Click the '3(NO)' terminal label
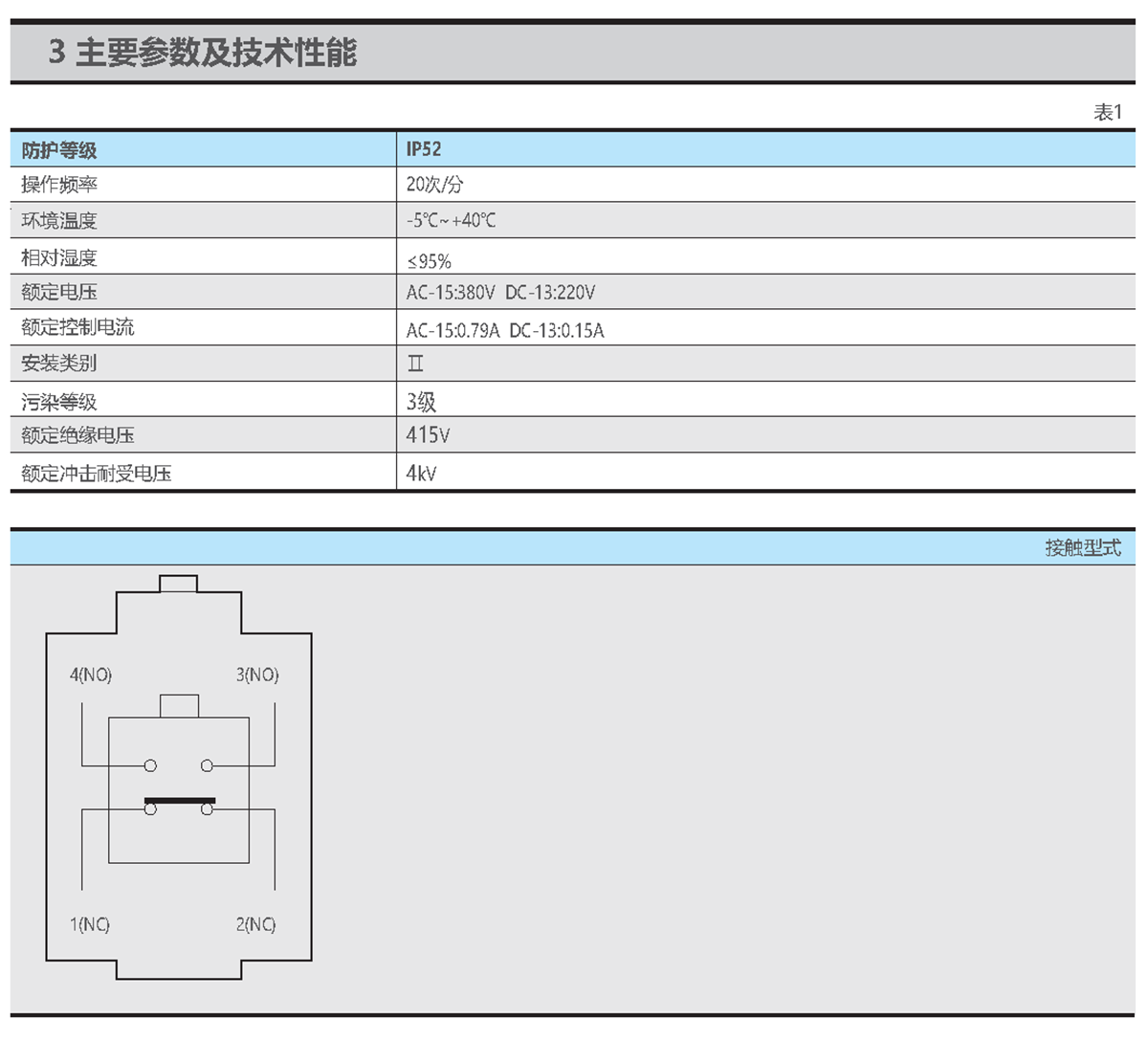 [x=257, y=675]
